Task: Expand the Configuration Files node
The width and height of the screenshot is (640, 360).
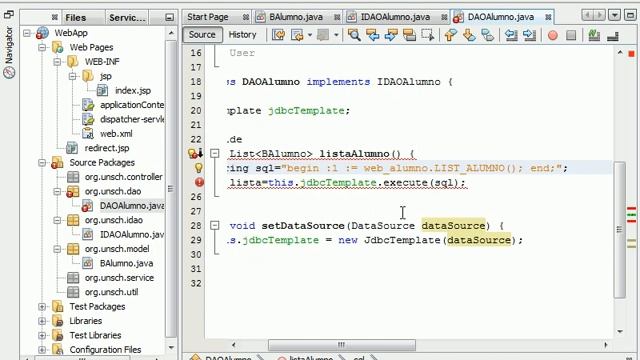Action: point(42,350)
